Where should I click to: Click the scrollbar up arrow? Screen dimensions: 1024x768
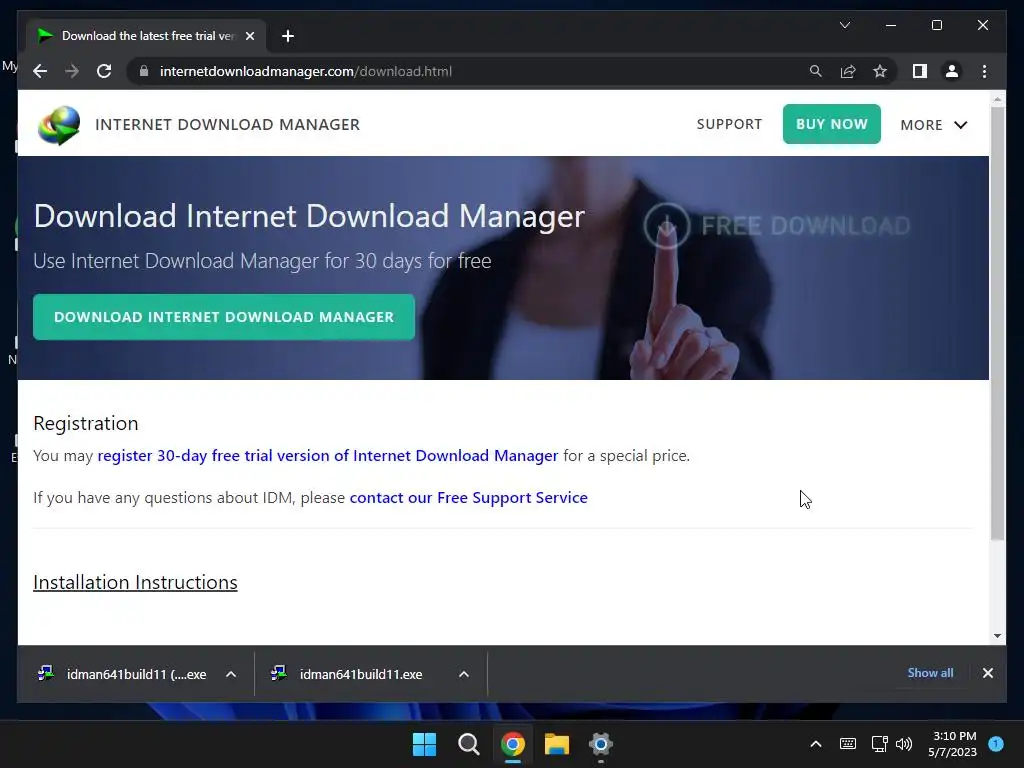click(997, 99)
